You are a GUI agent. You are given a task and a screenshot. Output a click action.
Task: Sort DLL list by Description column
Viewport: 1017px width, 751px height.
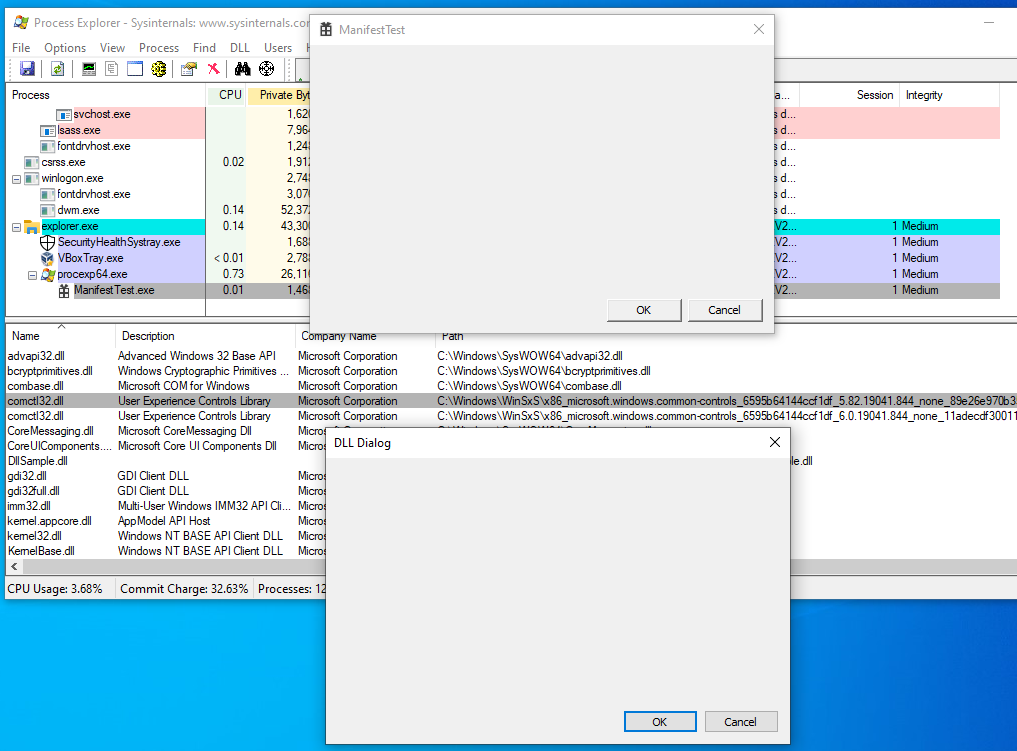point(206,336)
